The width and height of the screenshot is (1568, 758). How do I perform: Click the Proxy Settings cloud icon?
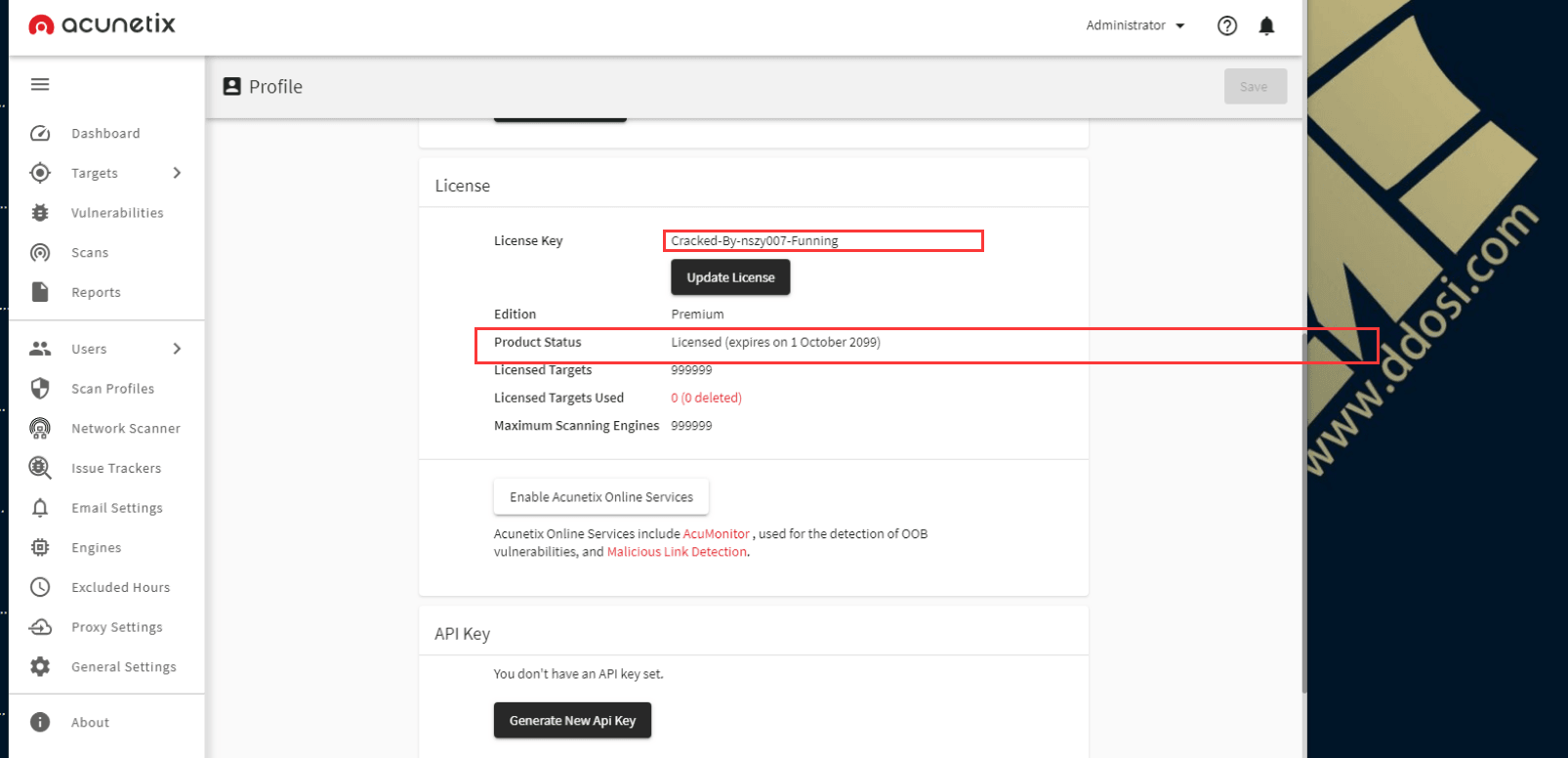[40, 627]
